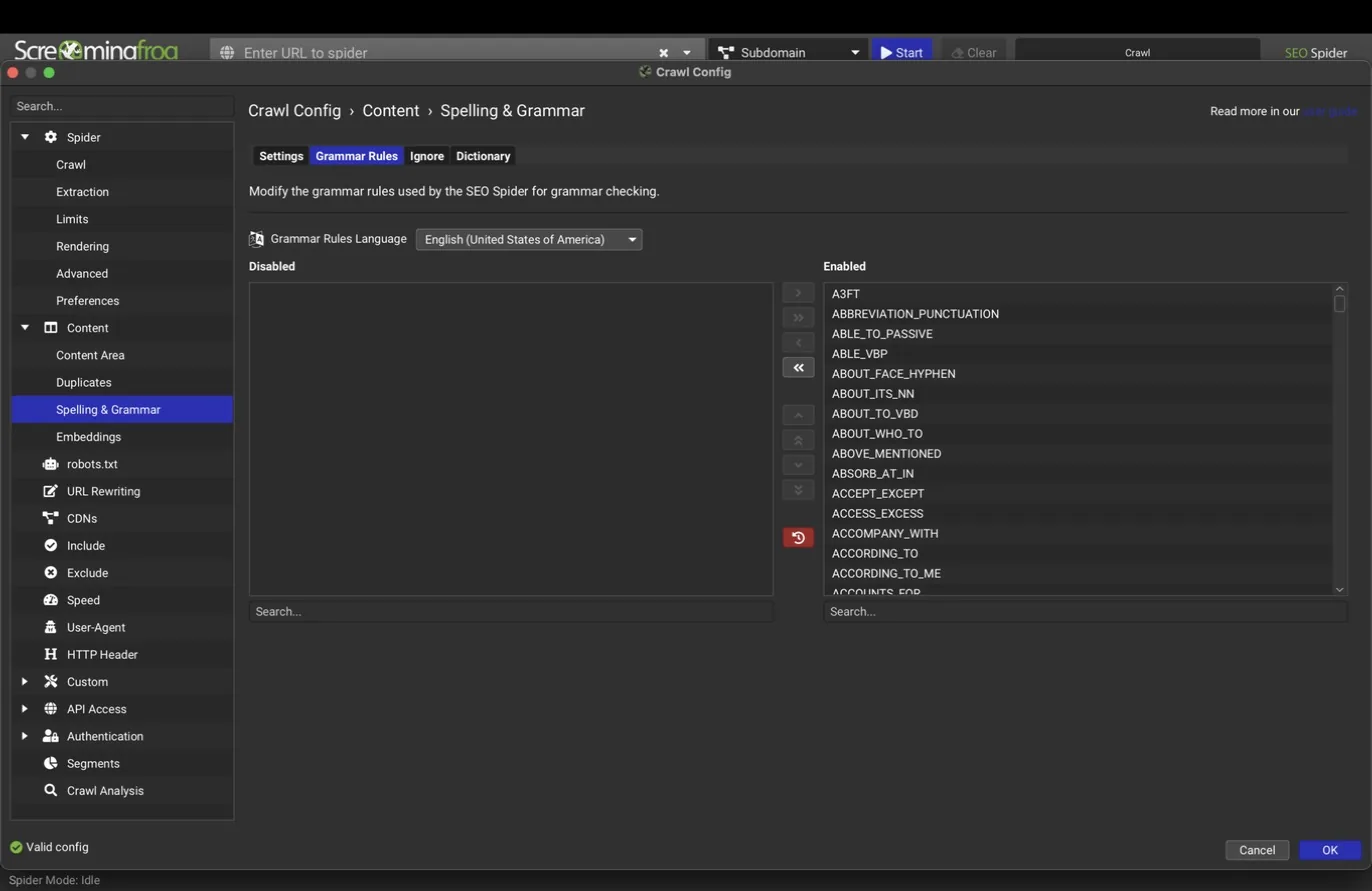1372x891 pixels.
Task: Open the Dictionary tab
Action: click(x=483, y=156)
